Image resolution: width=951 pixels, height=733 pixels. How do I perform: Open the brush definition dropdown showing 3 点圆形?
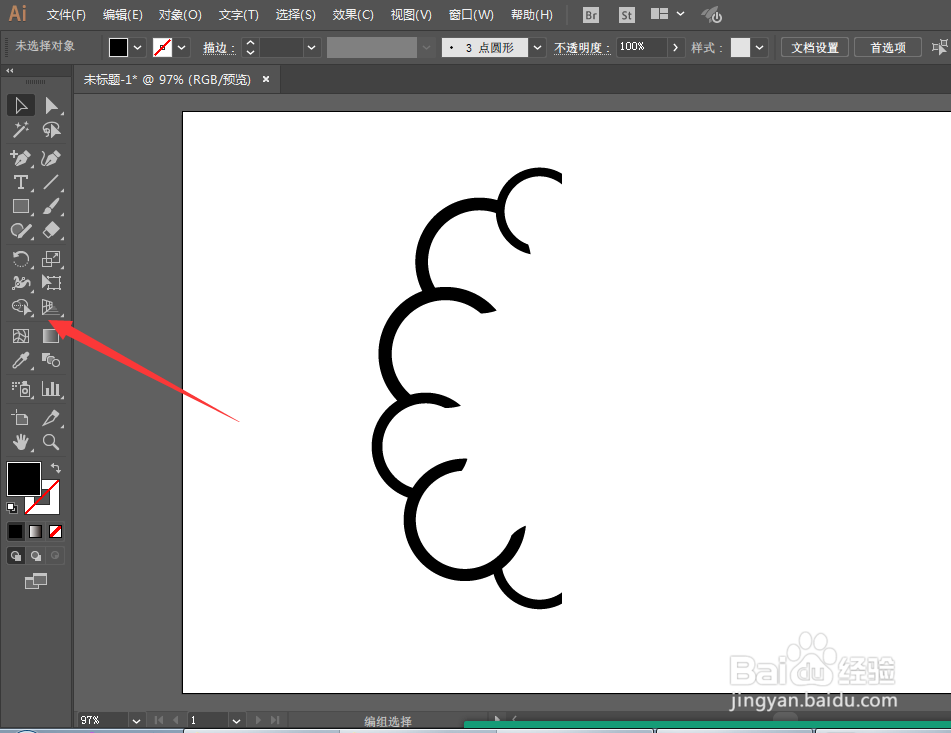(x=537, y=46)
